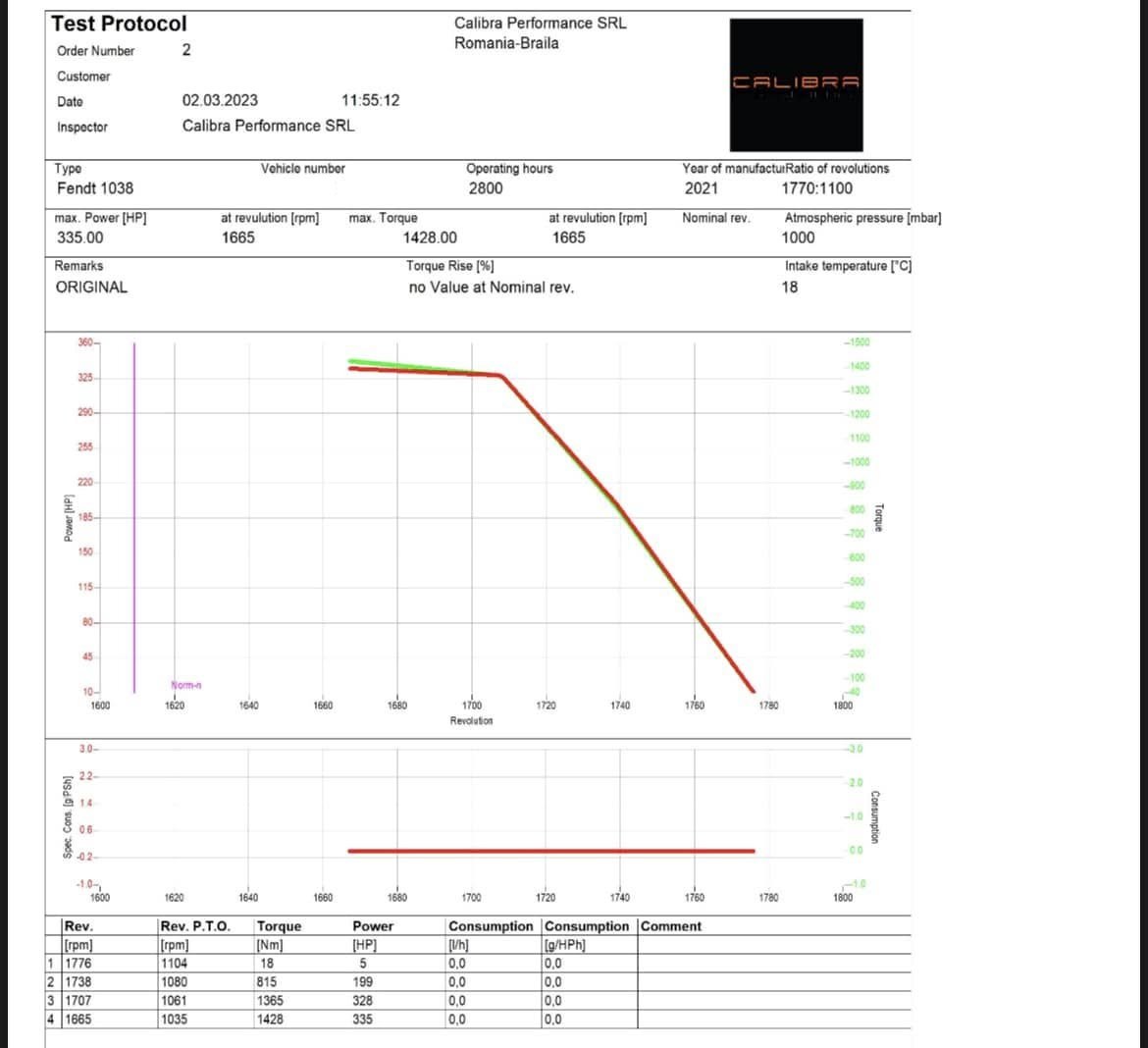Click intake temperature value 18
1148x1048 pixels.
(x=789, y=288)
